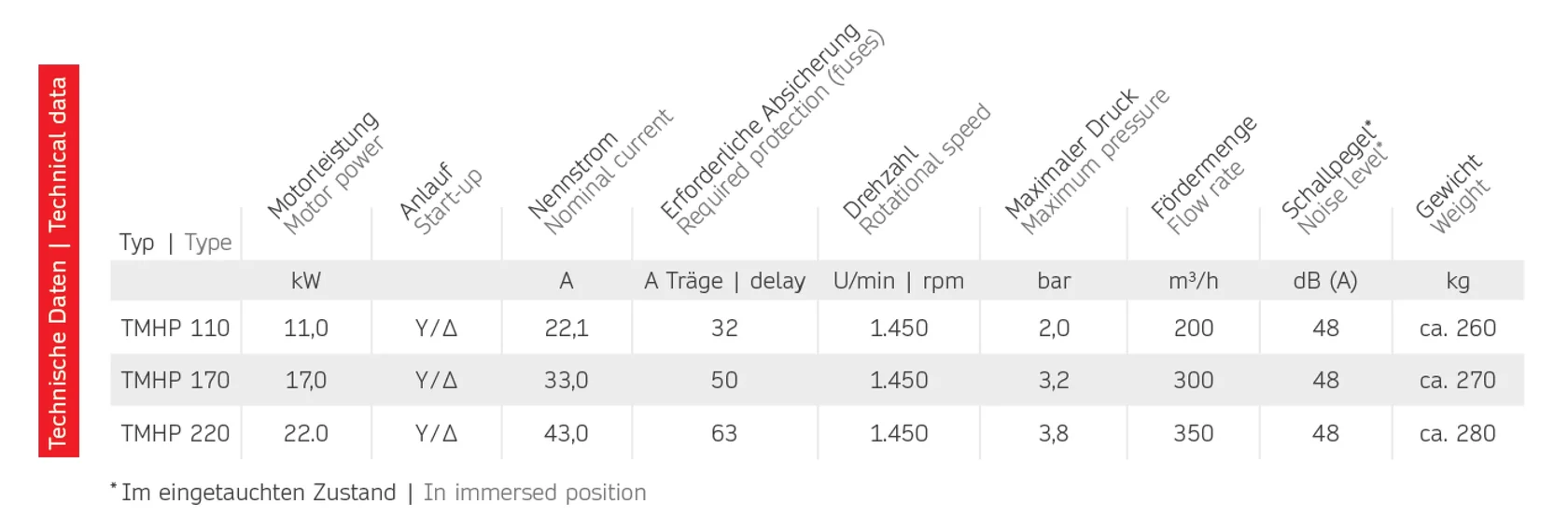The width and height of the screenshot is (1568, 532).
Task: Click the Erforderliche Absicherung header
Action: pos(770,129)
